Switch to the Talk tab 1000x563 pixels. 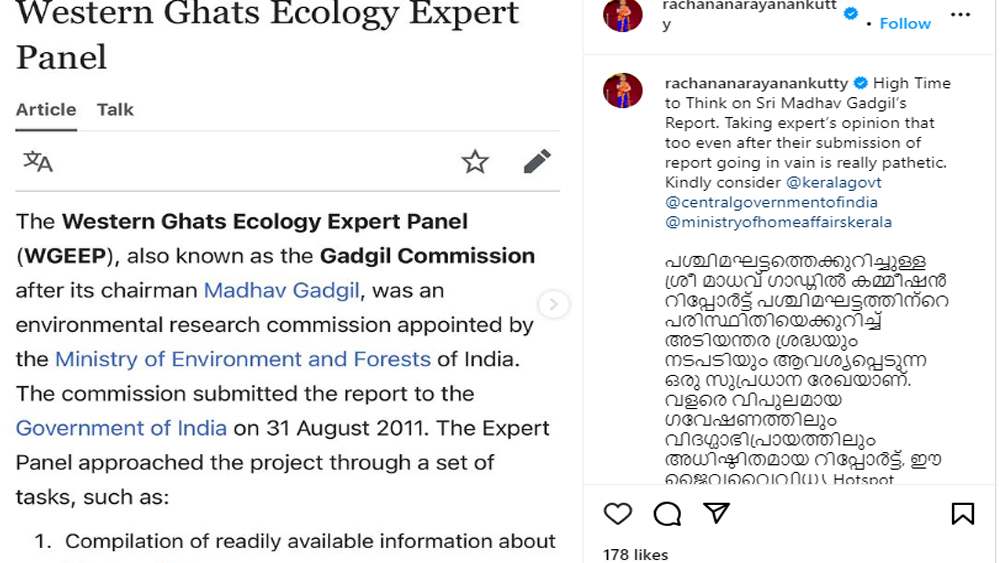115,110
